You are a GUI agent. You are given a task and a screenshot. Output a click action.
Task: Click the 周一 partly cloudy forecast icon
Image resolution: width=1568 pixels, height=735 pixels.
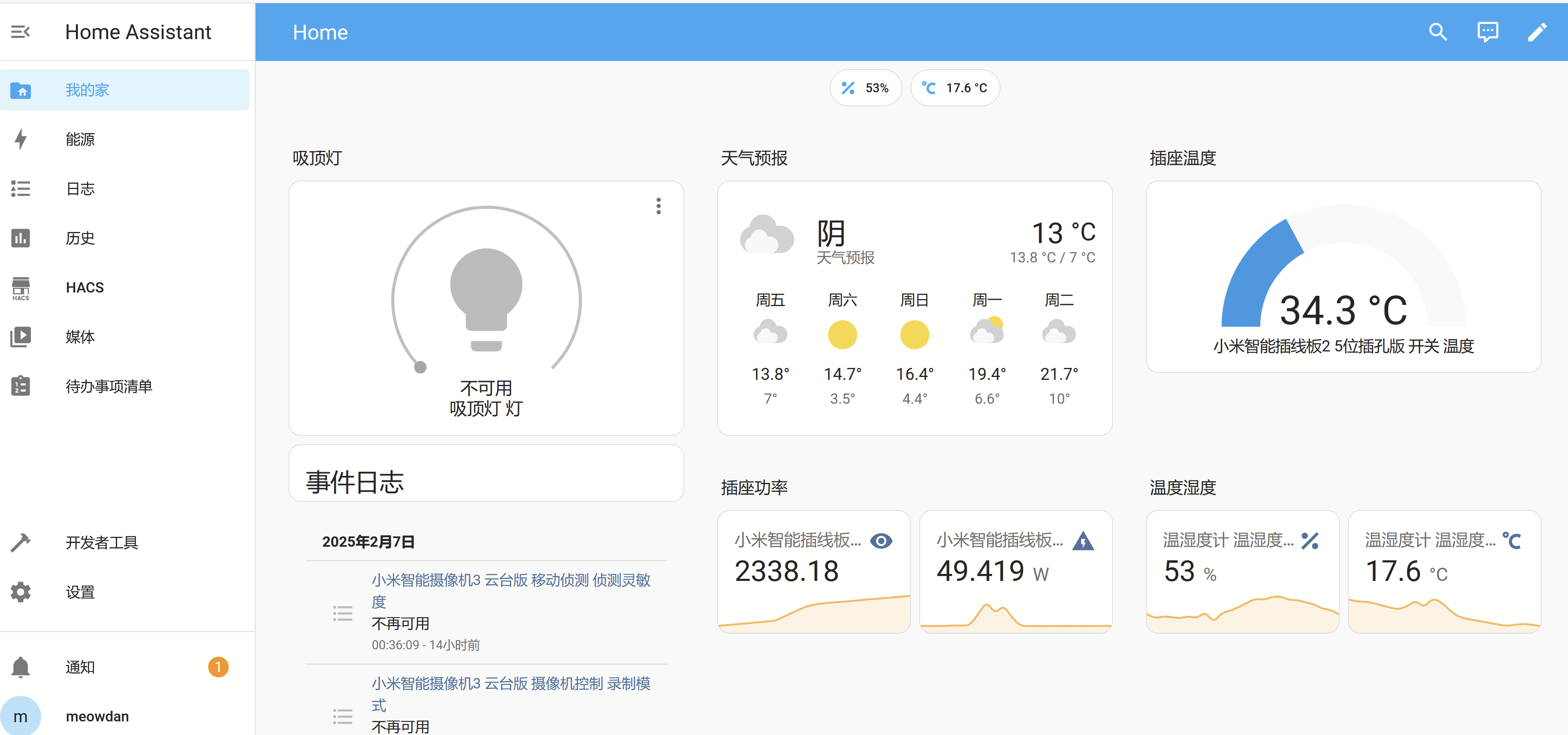pyautogui.click(x=987, y=330)
